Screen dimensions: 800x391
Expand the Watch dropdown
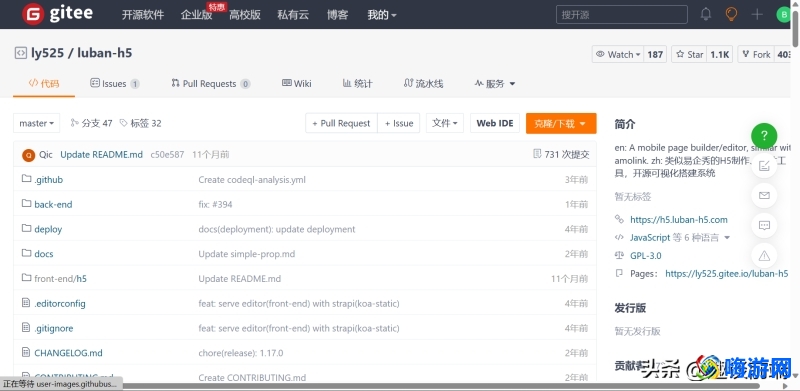[x=618, y=54]
